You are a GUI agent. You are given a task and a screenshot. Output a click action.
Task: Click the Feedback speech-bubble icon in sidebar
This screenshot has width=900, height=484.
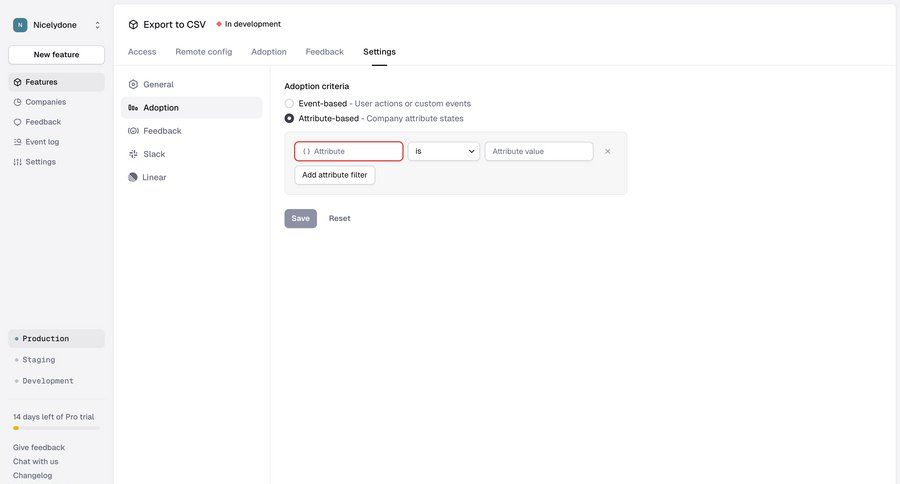tap(17, 122)
